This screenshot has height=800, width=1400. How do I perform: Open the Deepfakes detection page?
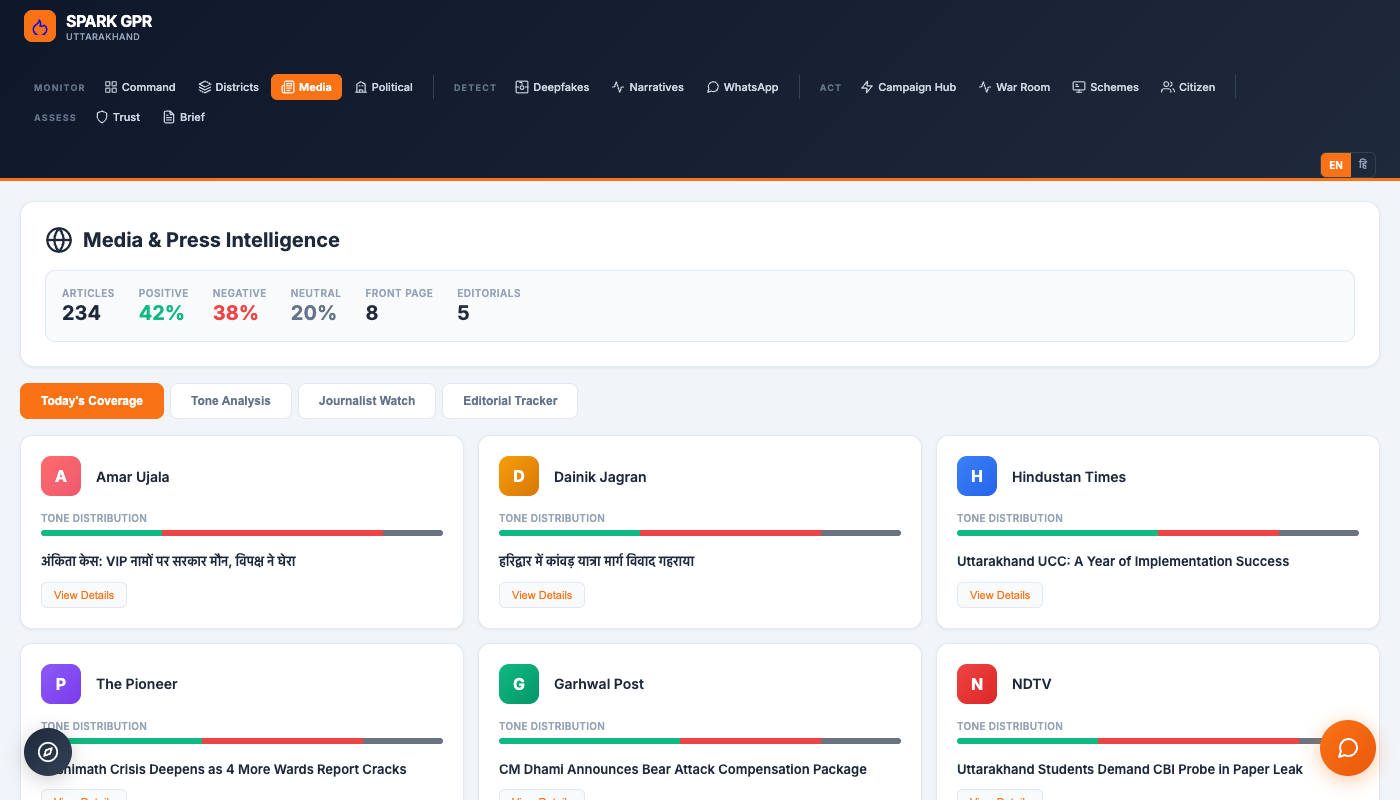click(552, 87)
